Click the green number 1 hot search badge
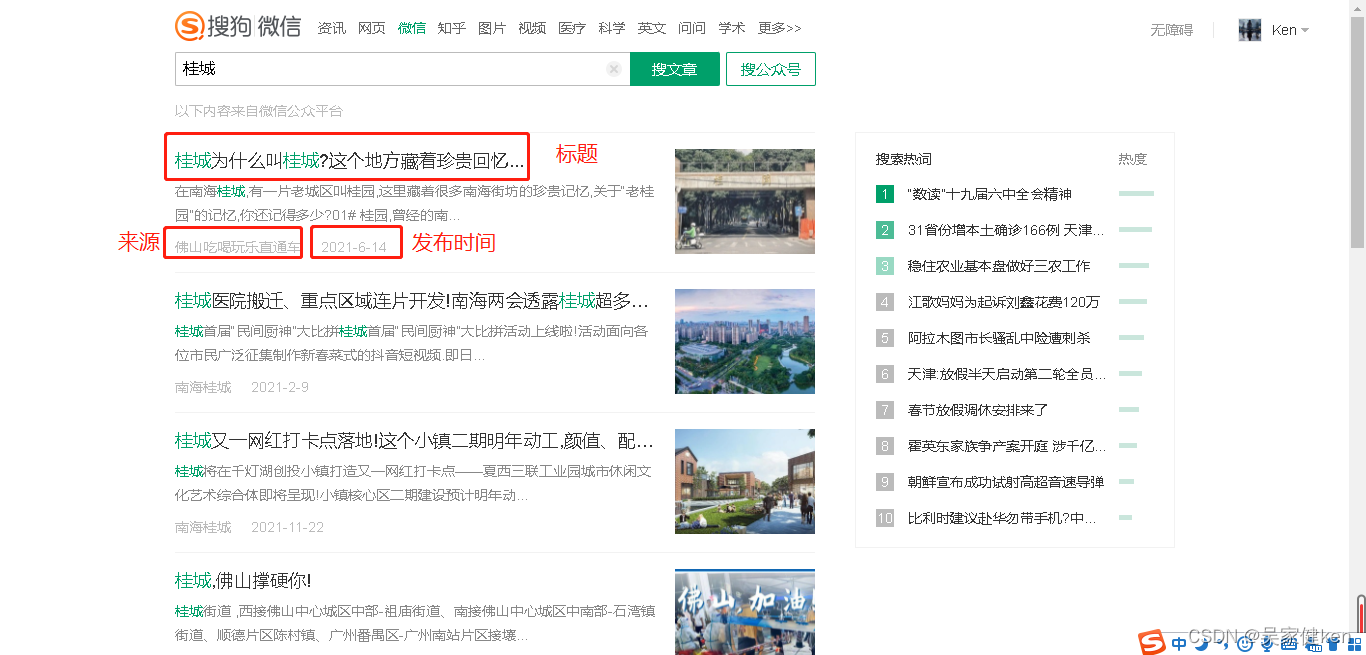1366x655 pixels. tap(884, 193)
